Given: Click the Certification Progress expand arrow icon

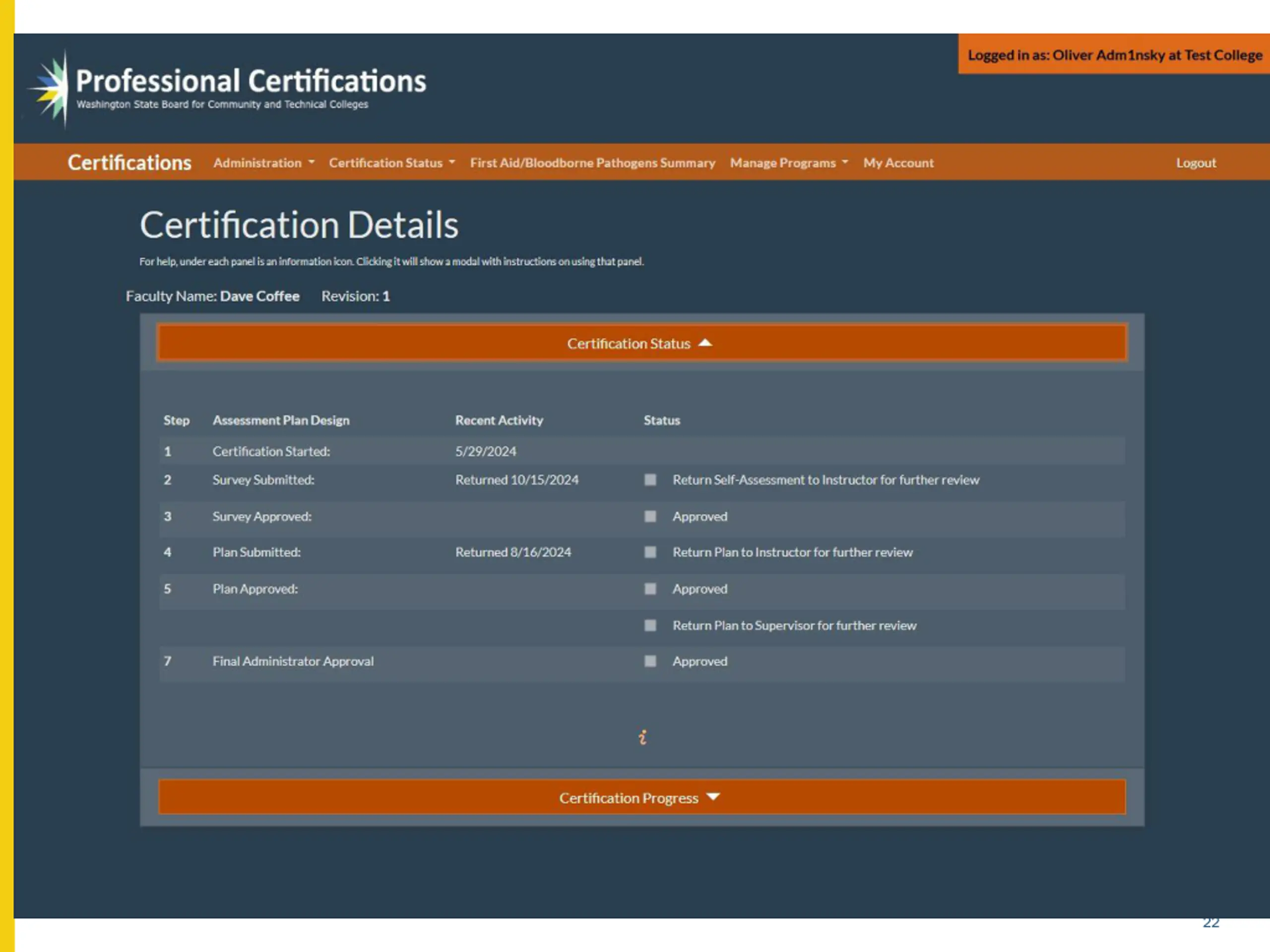Looking at the screenshot, I should 713,796.
